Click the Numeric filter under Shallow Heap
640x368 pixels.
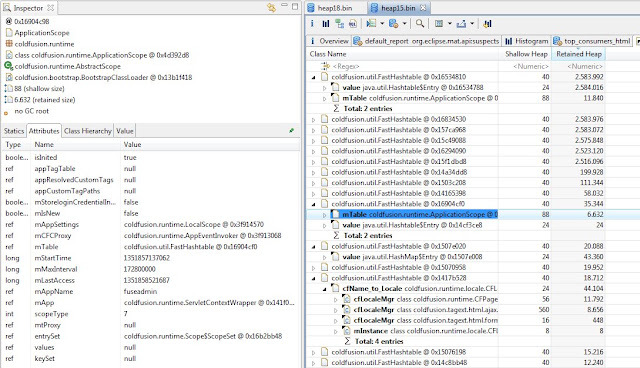click(530, 66)
